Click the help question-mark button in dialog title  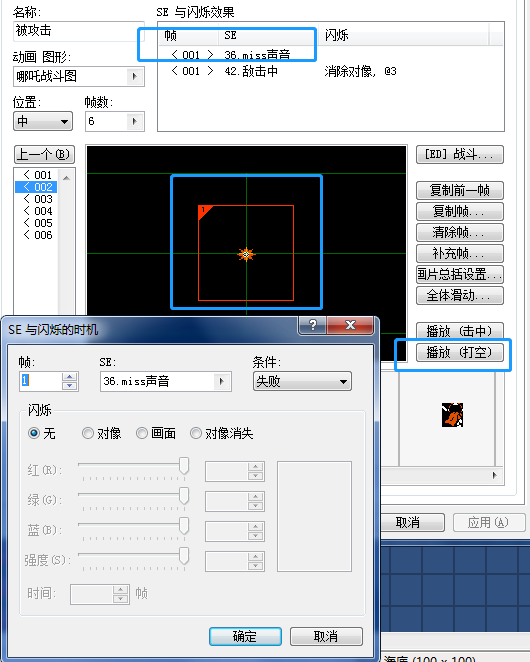[313, 325]
